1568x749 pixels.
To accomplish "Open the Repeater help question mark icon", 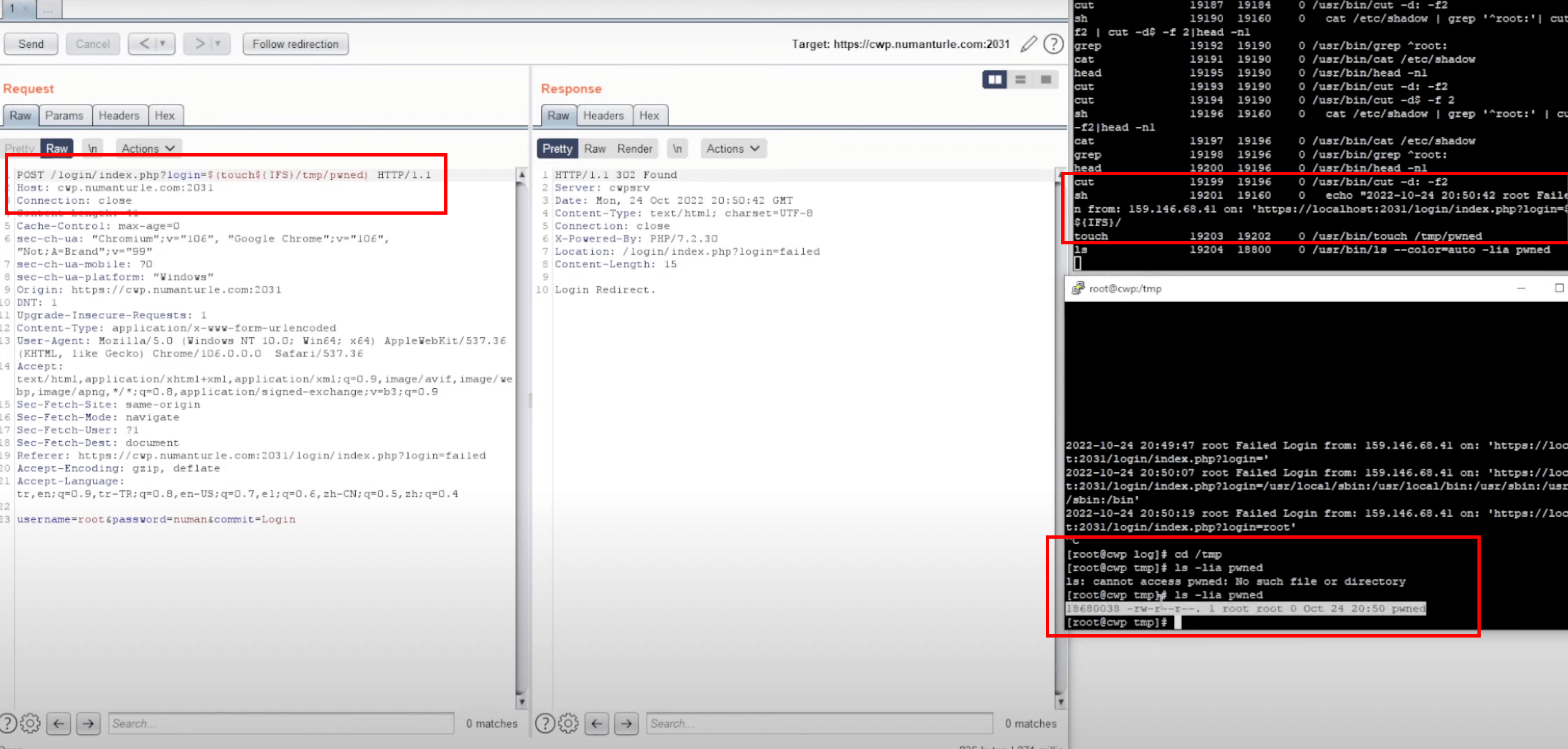I will coord(1053,44).
